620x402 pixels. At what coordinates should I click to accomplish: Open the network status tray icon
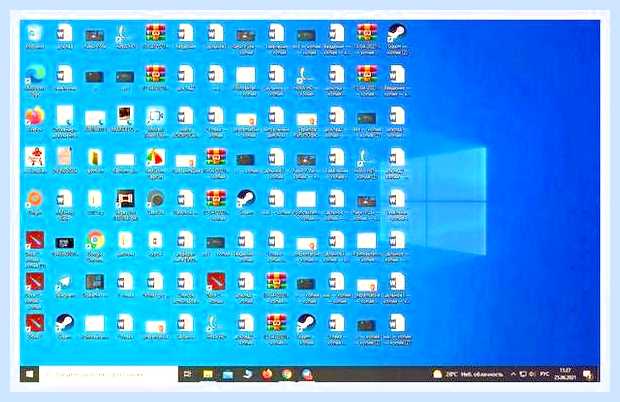click(x=523, y=374)
